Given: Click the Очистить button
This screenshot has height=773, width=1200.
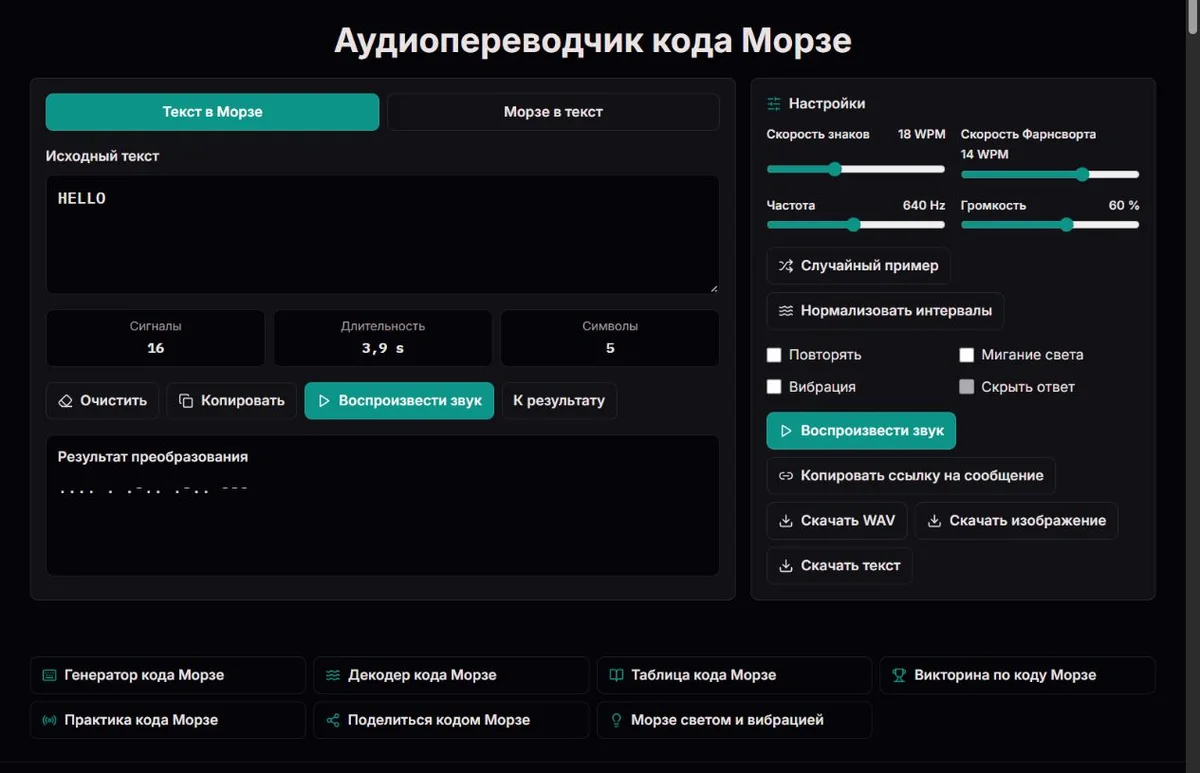Looking at the screenshot, I should (102, 400).
